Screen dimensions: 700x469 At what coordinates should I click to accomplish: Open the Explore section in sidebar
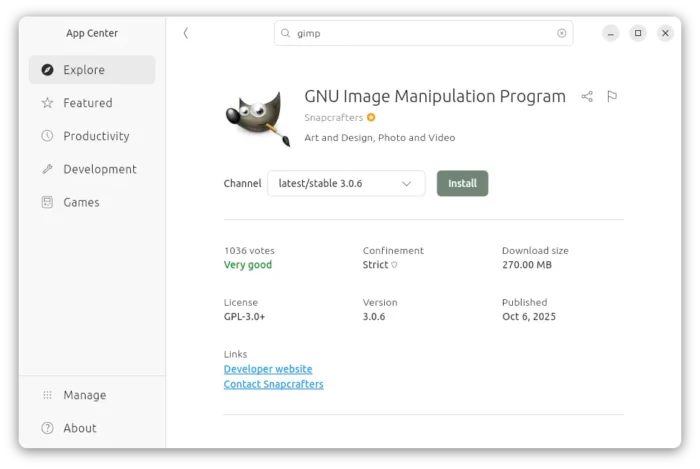(92, 70)
